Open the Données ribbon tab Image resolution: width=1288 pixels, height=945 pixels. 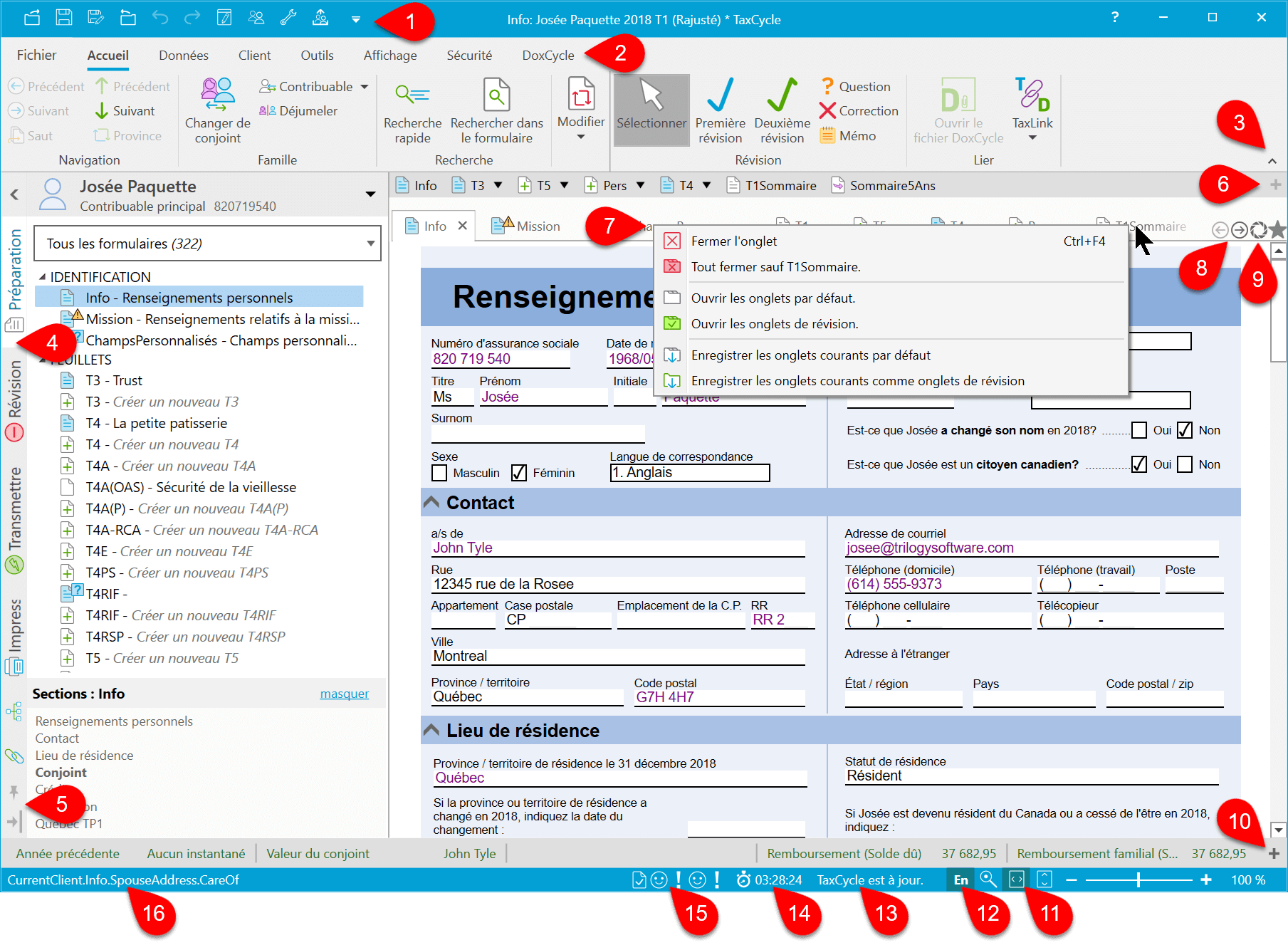pyautogui.click(x=184, y=56)
